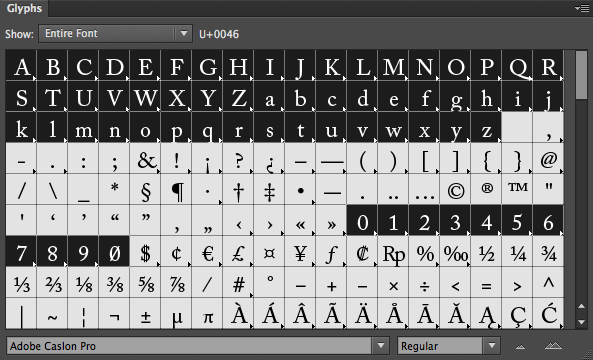Click the Regular style name field
This screenshot has height=360, width=593.
(441, 346)
